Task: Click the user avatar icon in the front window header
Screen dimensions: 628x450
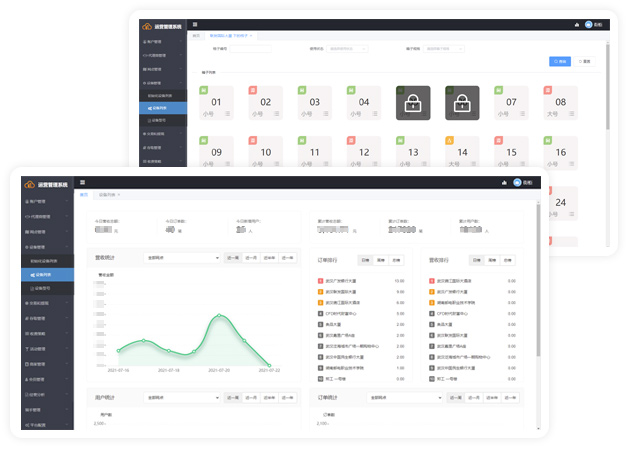Action: (x=517, y=183)
